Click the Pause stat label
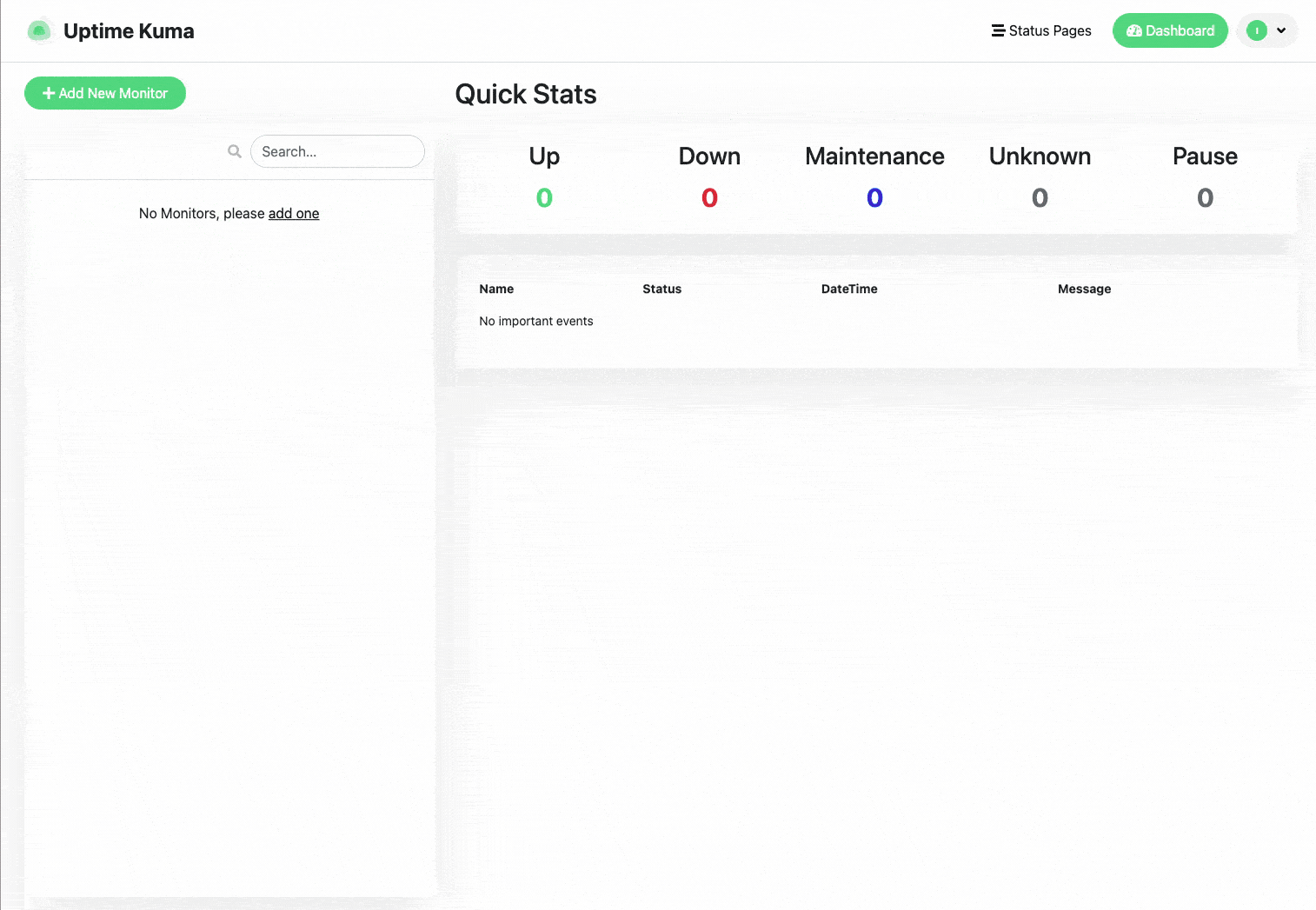 point(1205,156)
